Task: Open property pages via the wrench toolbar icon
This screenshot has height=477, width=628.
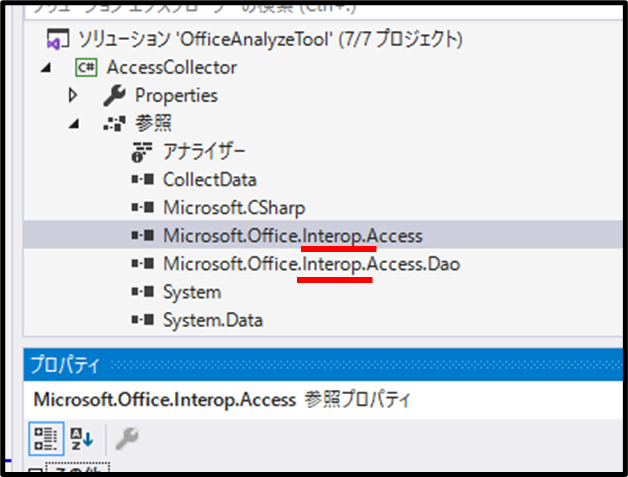Action: tap(127, 437)
